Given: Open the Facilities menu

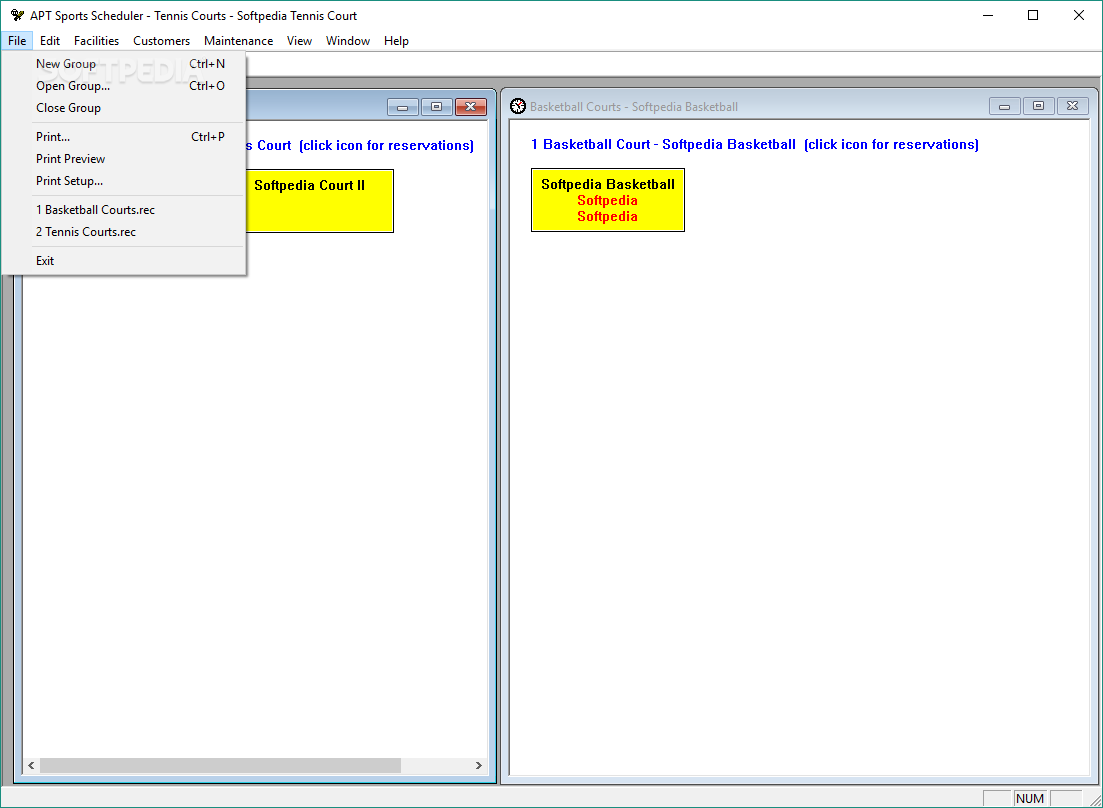Looking at the screenshot, I should pyautogui.click(x=96, y=41).
